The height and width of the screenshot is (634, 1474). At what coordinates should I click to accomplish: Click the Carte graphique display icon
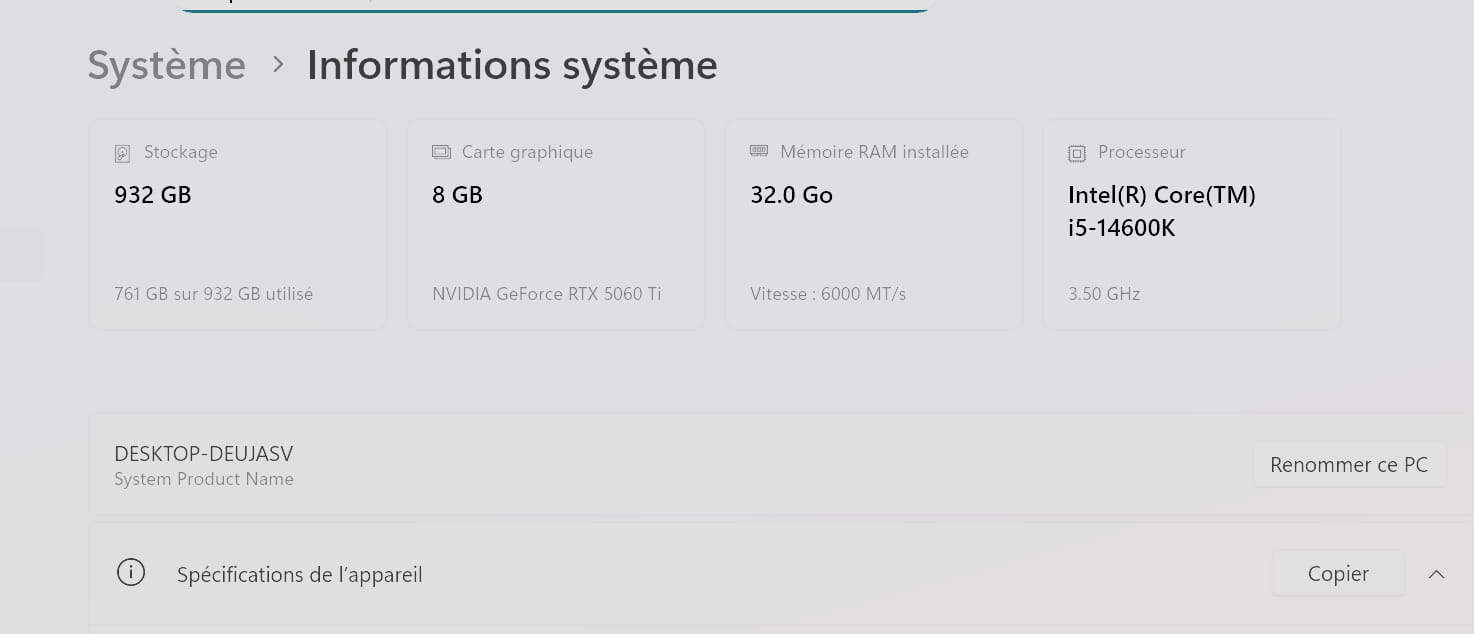click(441, 152)
